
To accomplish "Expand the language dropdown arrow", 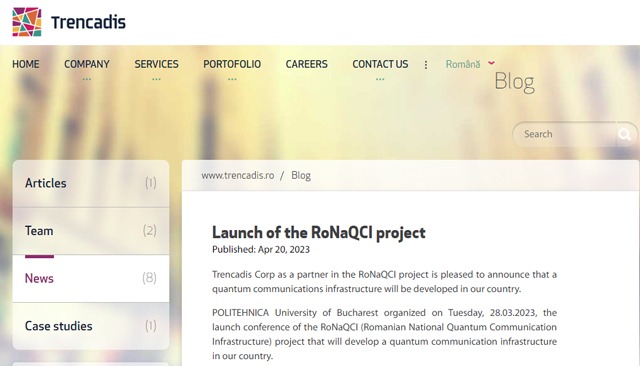I will [491, 63].
